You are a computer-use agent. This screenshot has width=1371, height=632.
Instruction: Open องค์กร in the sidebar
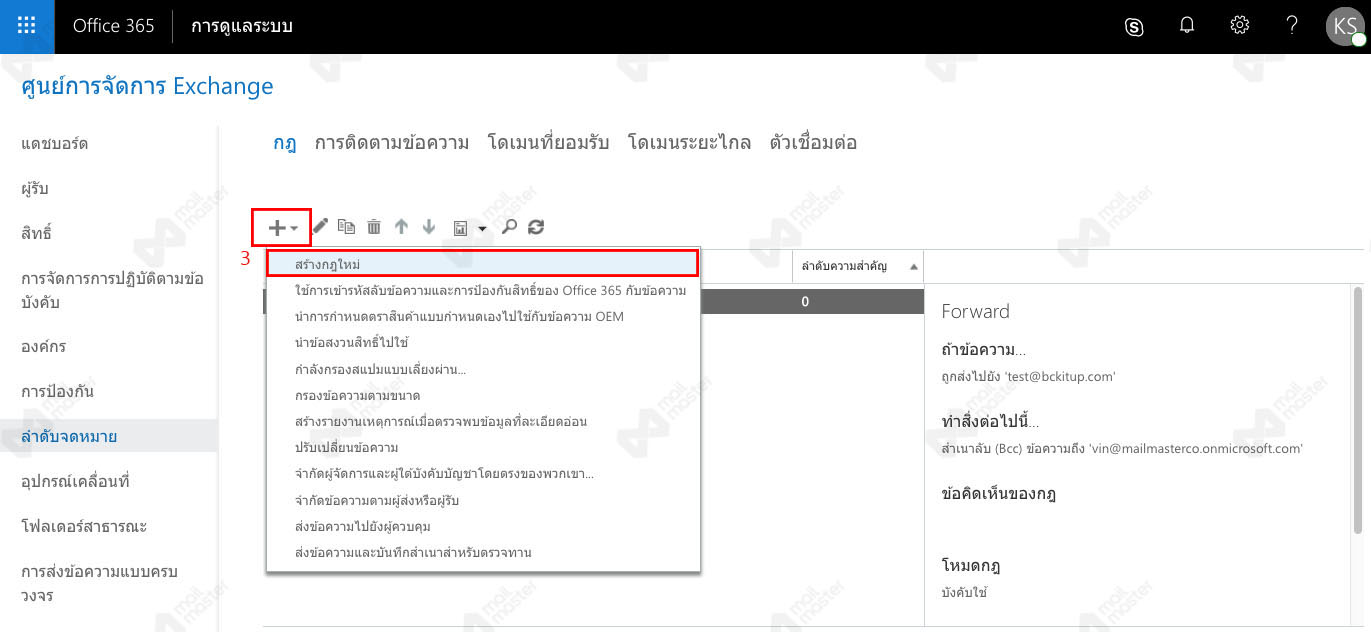click(44, 347)
